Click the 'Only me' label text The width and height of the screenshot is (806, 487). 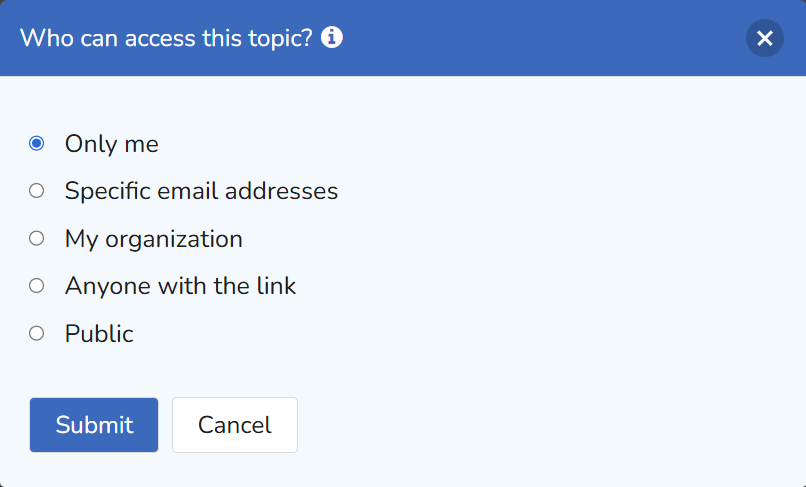coord(112,143)
